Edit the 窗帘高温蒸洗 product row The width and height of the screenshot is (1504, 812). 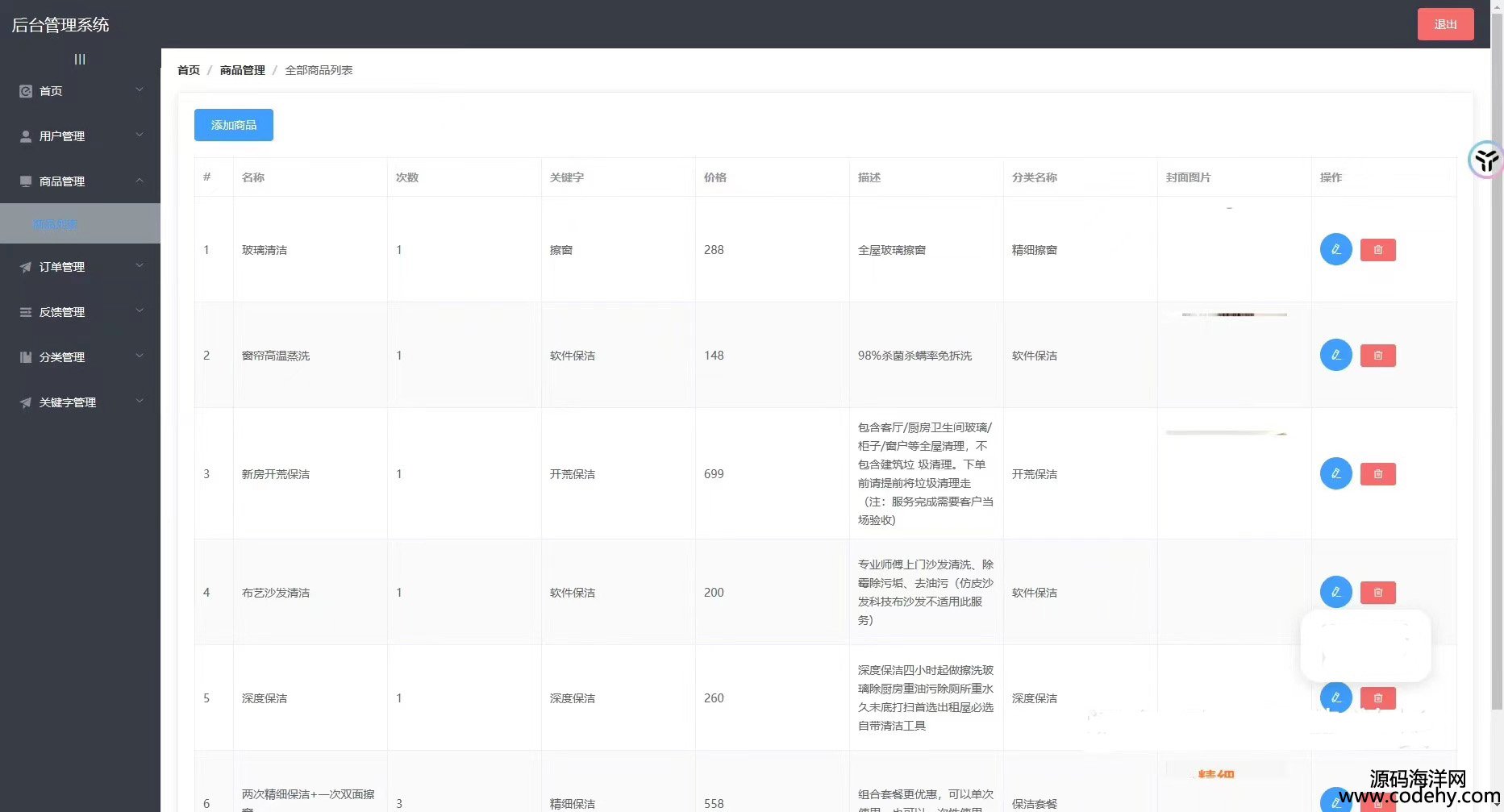coord(1335,355)
